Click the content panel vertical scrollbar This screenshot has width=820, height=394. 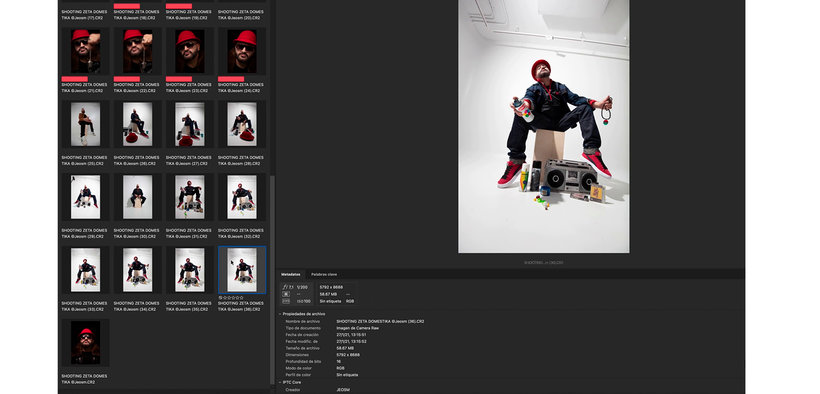tap(272, 280)
